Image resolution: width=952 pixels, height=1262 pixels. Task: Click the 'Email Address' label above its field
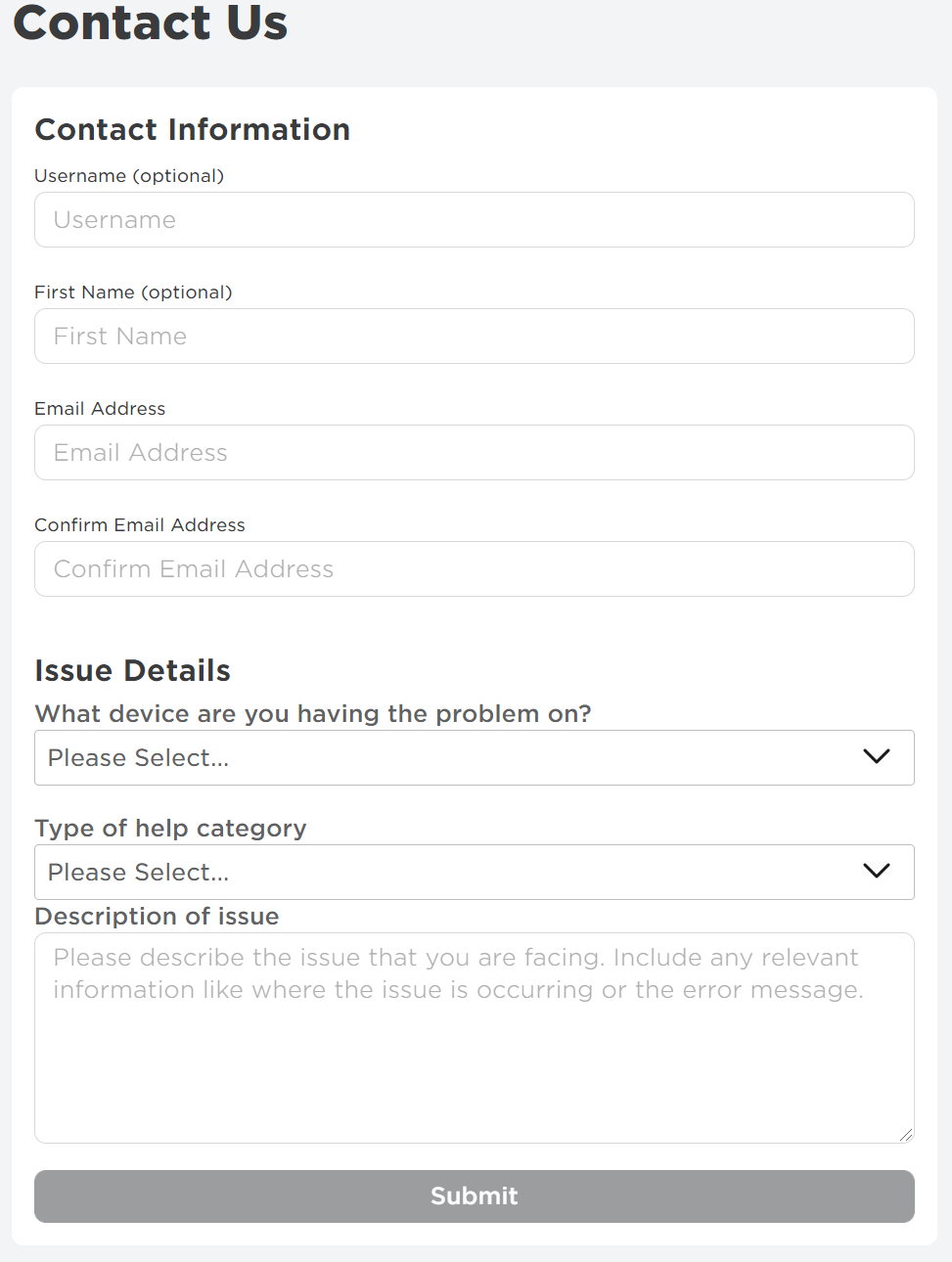pyautogui.click(x=100, y=409)
